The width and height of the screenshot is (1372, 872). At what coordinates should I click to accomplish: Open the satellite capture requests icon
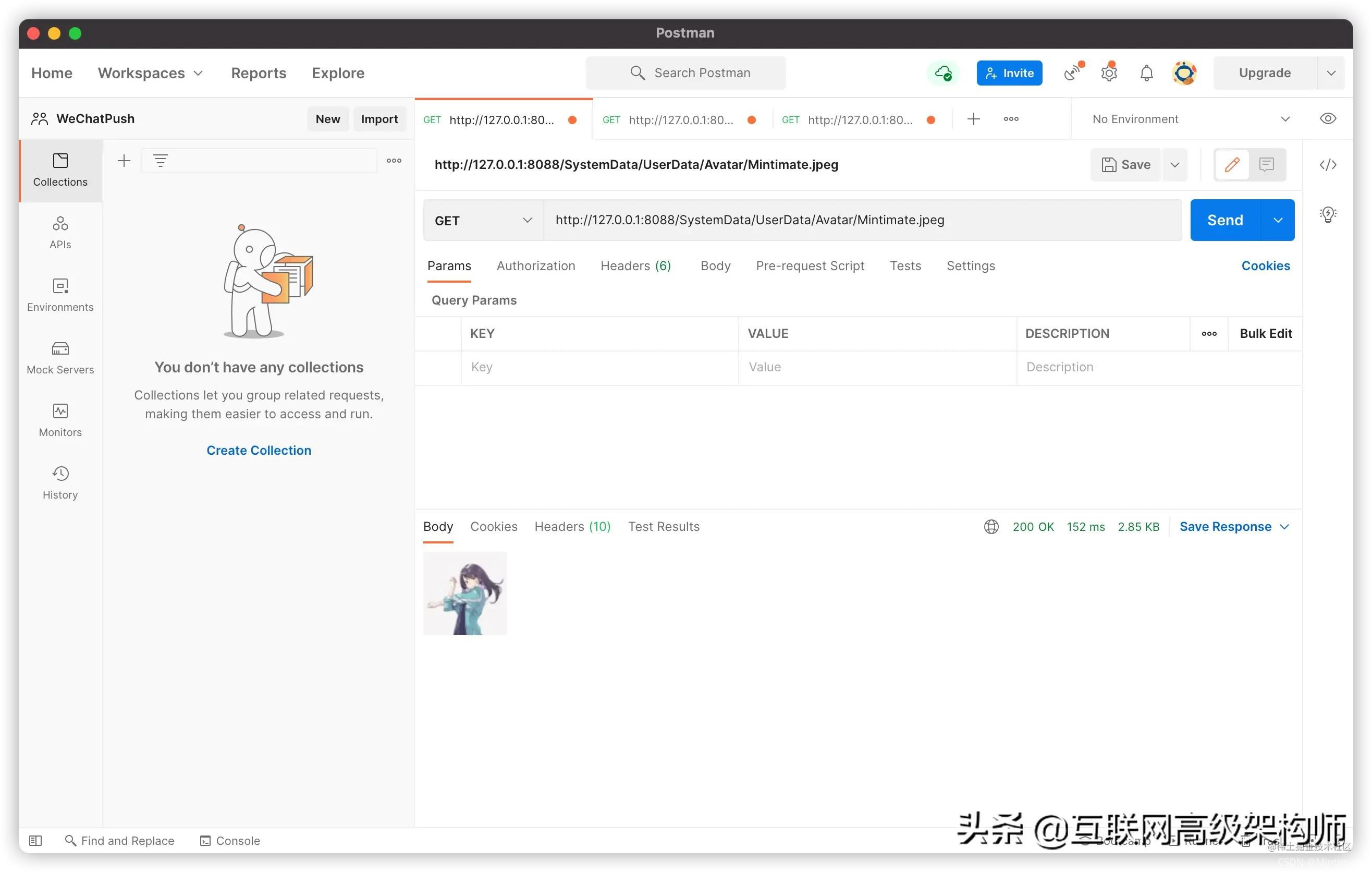click(1073, 73)
